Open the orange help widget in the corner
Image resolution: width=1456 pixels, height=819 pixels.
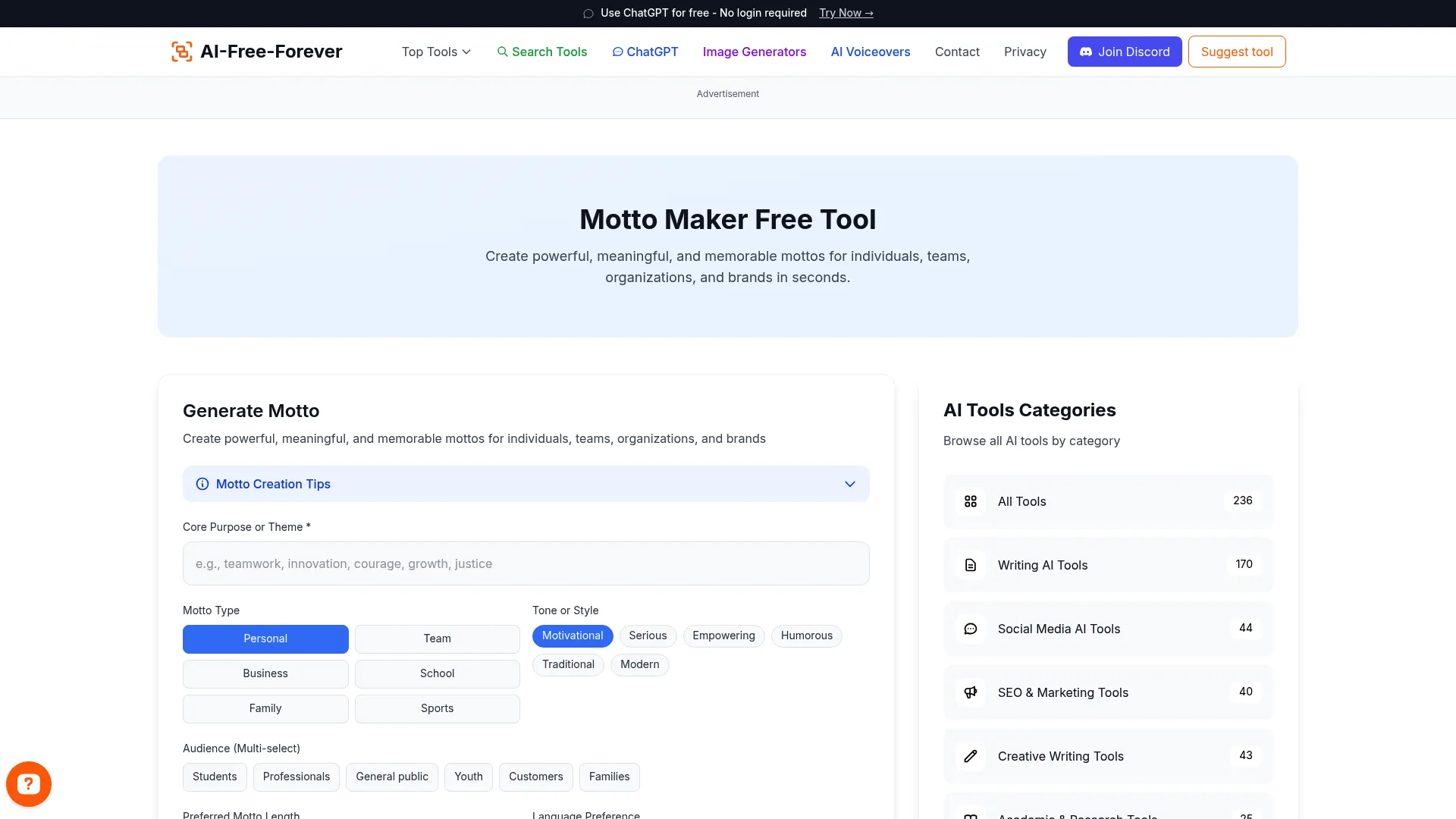pos(28,783)
